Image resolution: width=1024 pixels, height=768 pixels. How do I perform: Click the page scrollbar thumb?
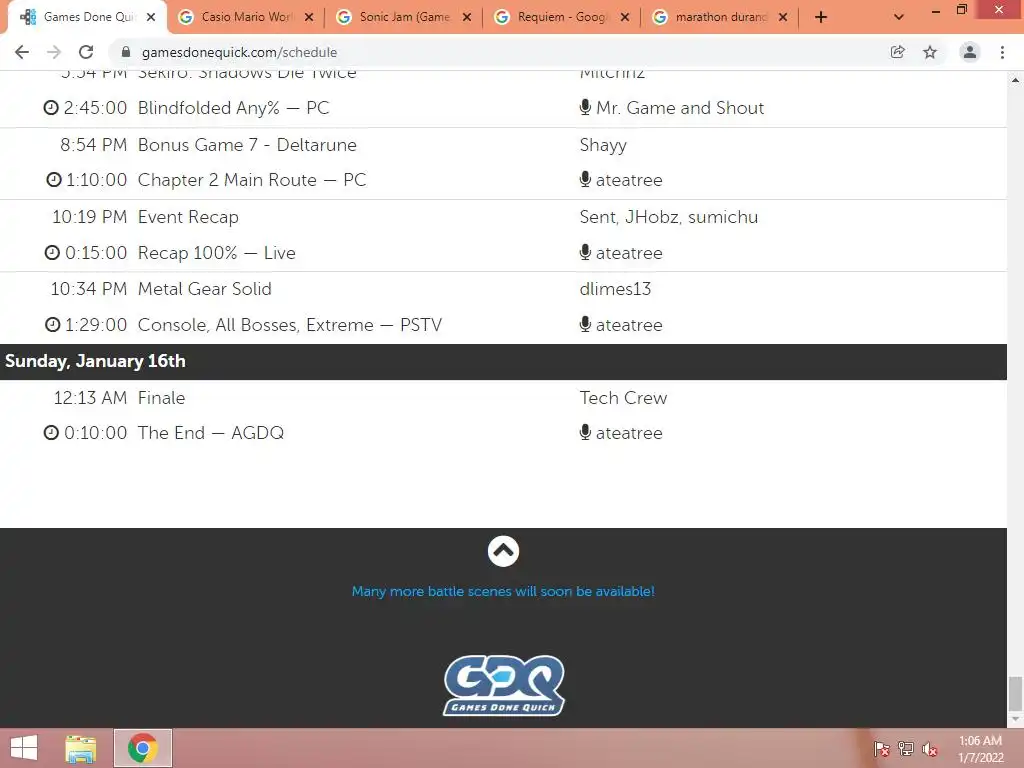pos(1015,694)
